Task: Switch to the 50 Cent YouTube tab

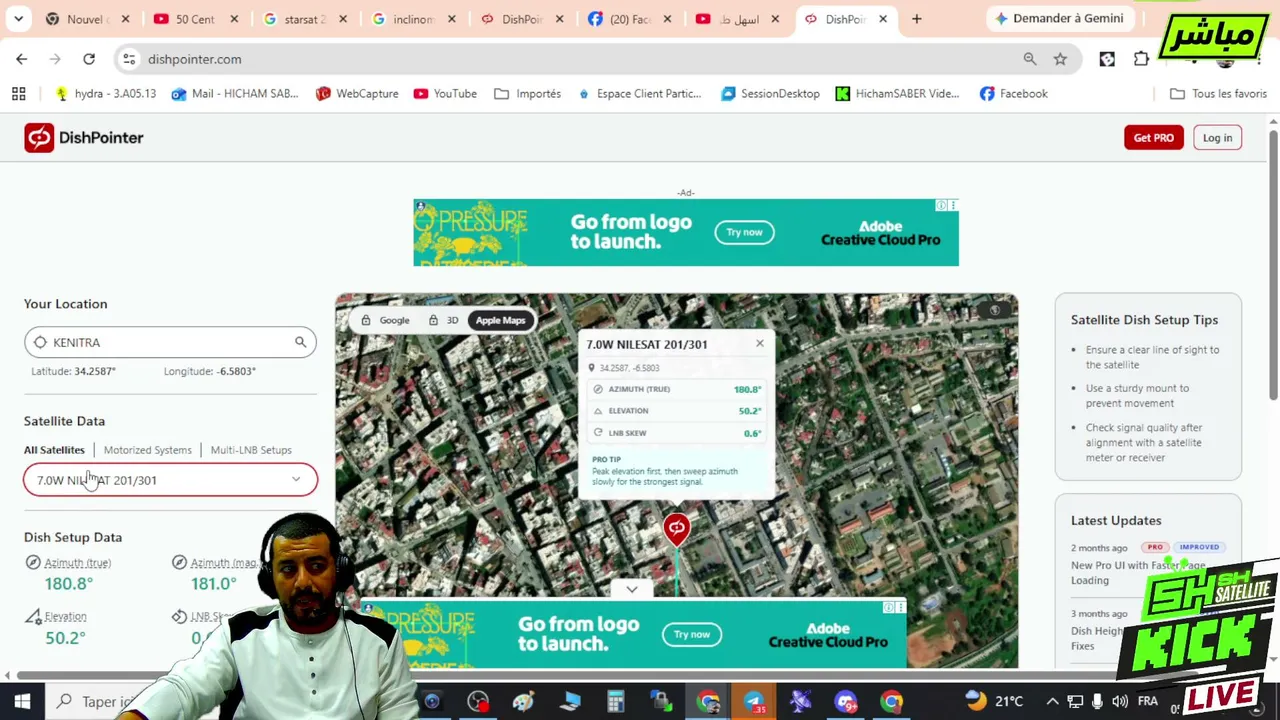Action: pos(193,19)
